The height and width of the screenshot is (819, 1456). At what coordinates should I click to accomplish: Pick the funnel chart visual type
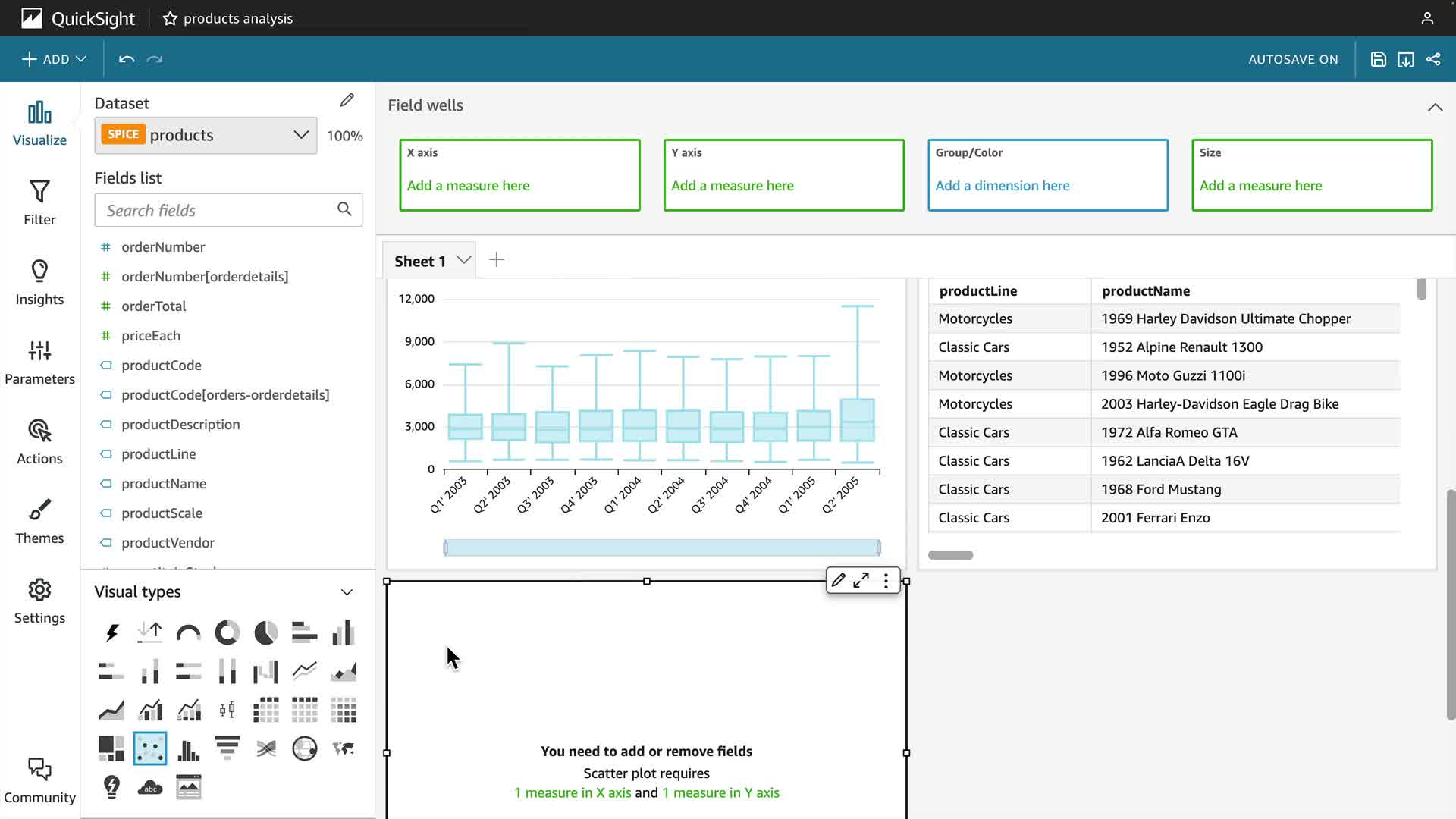coord(227,748)
